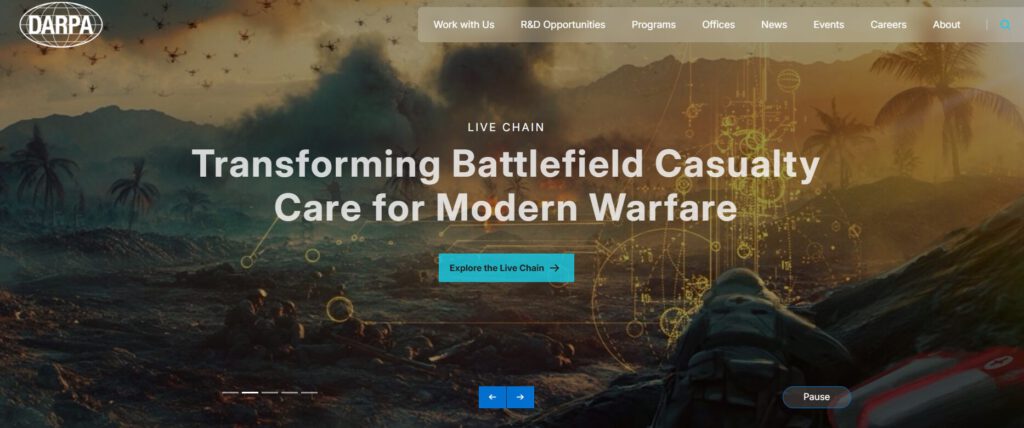Open the Careers link
This screenshot has width=1024, height=428.
(x=888, y=25)
